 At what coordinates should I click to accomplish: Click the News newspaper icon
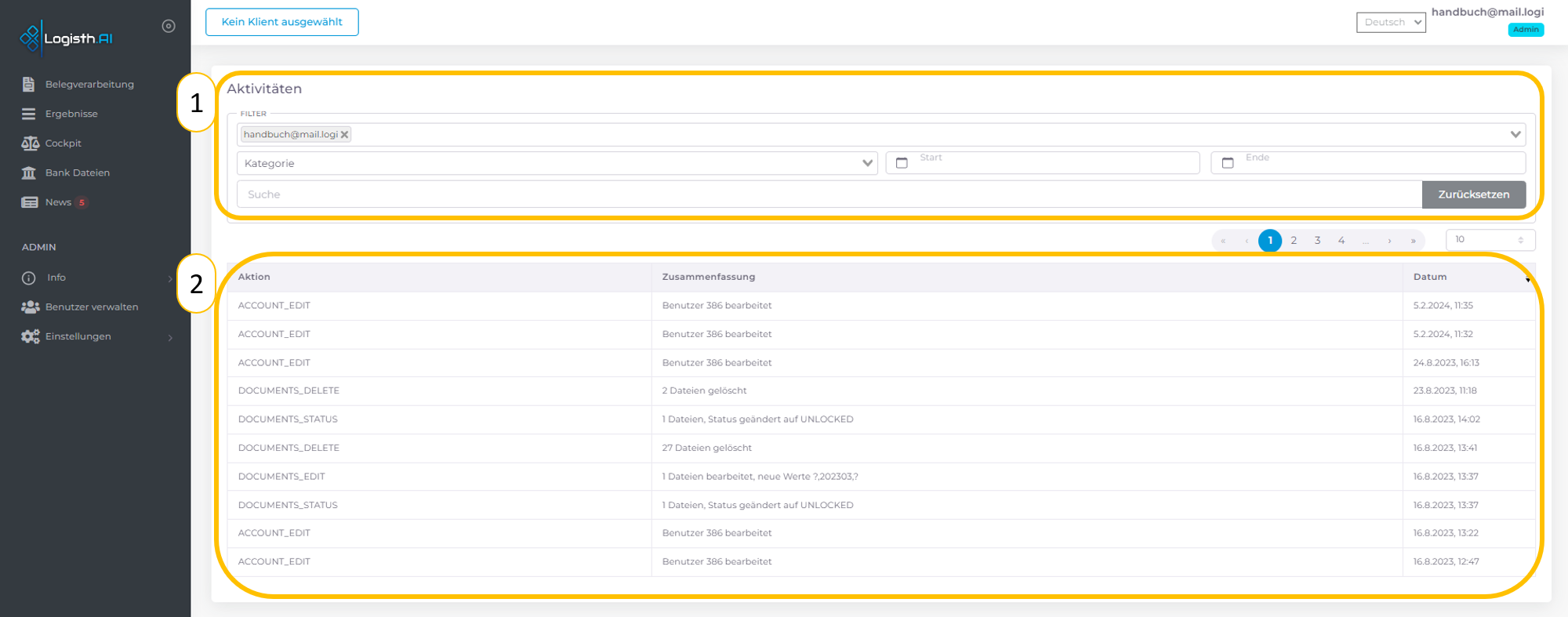(x=30, y=202)
